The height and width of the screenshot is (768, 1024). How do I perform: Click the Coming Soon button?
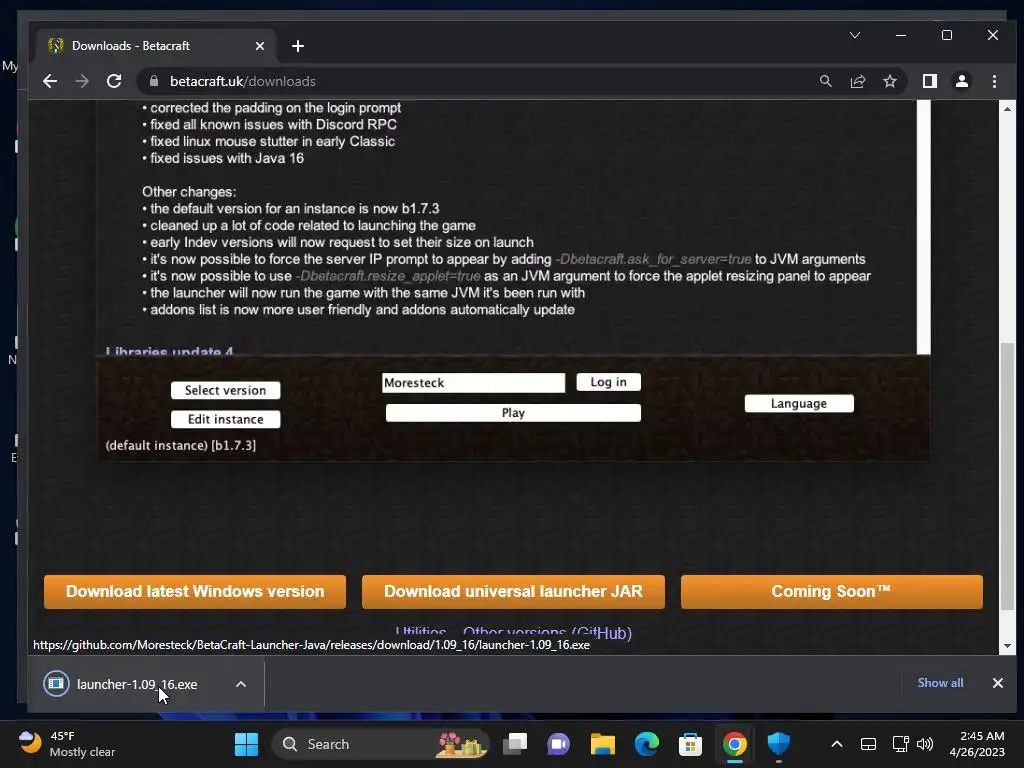pos(831,592)
